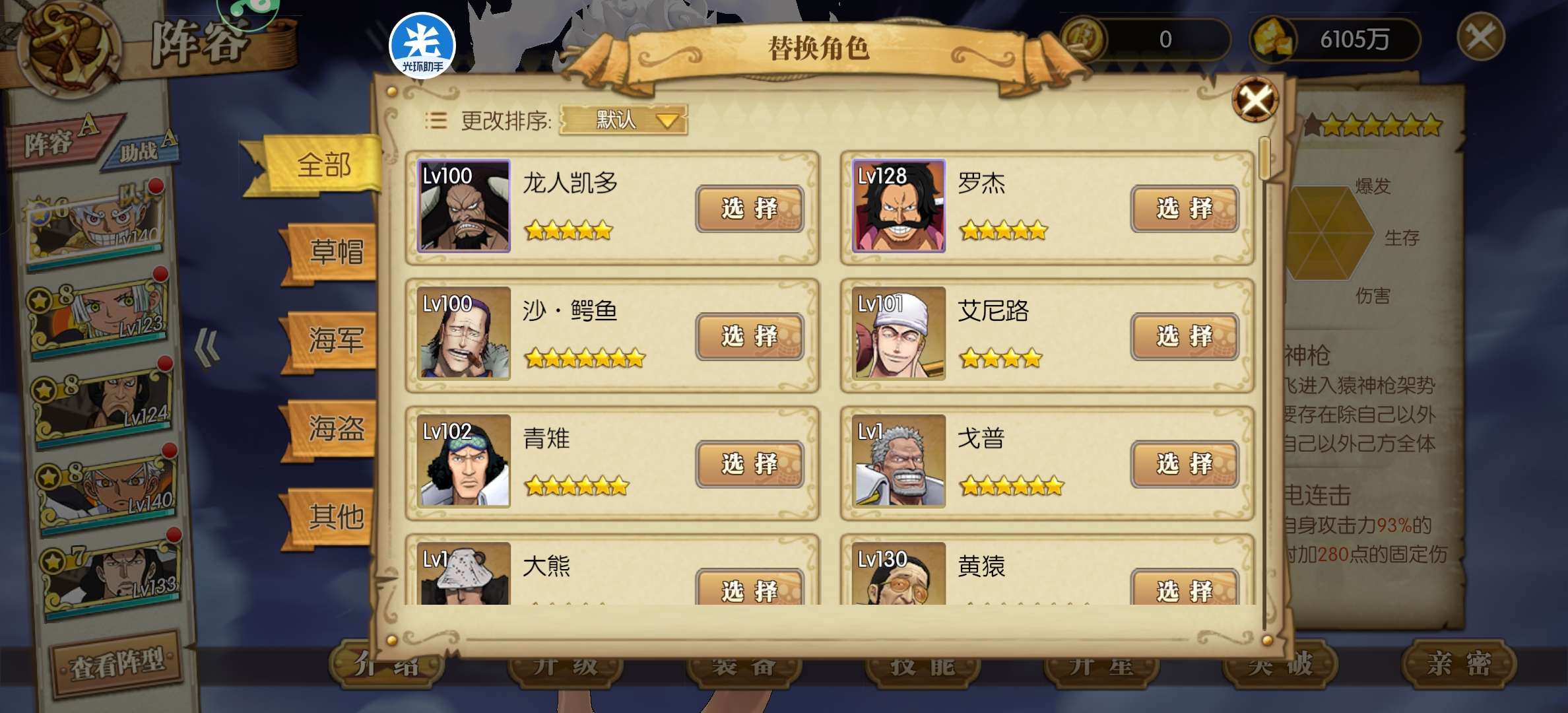
Task: Choose 罗杰 with the 选择 button
Action: click(1185, 209)
